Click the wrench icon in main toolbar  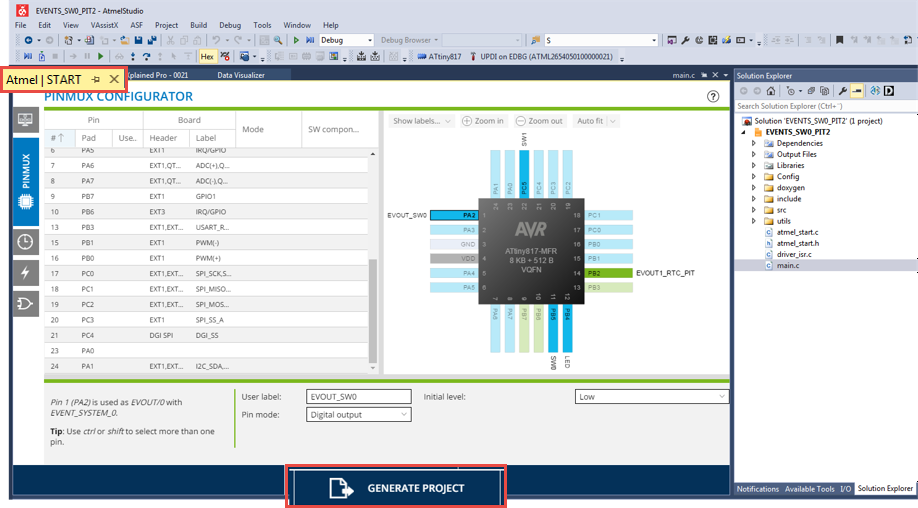686,40
